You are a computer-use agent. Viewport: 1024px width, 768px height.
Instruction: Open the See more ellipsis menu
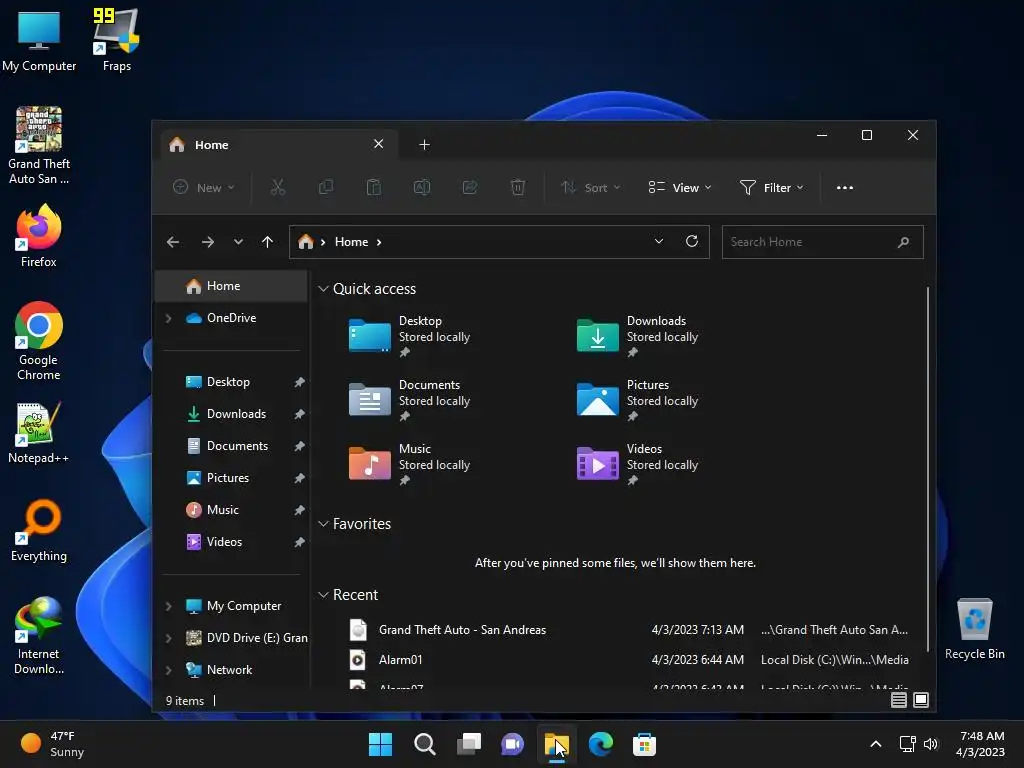pyautogui.click(x=844, y=187)
